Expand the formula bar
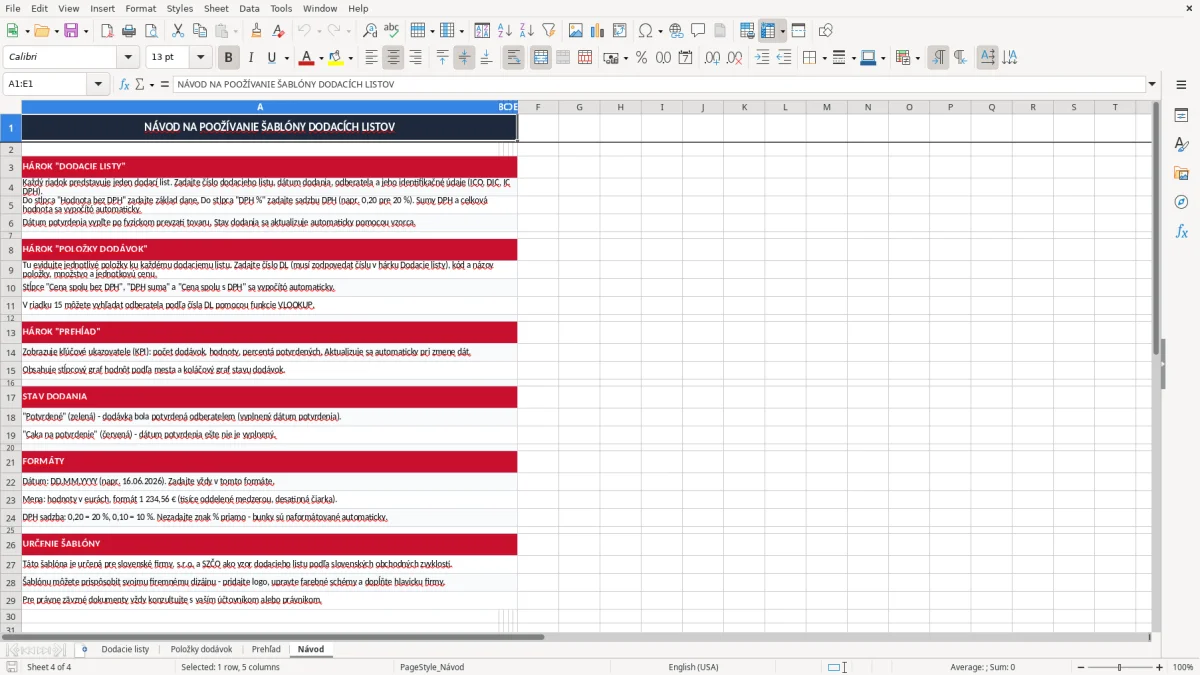Viewport: 1200px width, 675px height. click(x=1152, y=84)
